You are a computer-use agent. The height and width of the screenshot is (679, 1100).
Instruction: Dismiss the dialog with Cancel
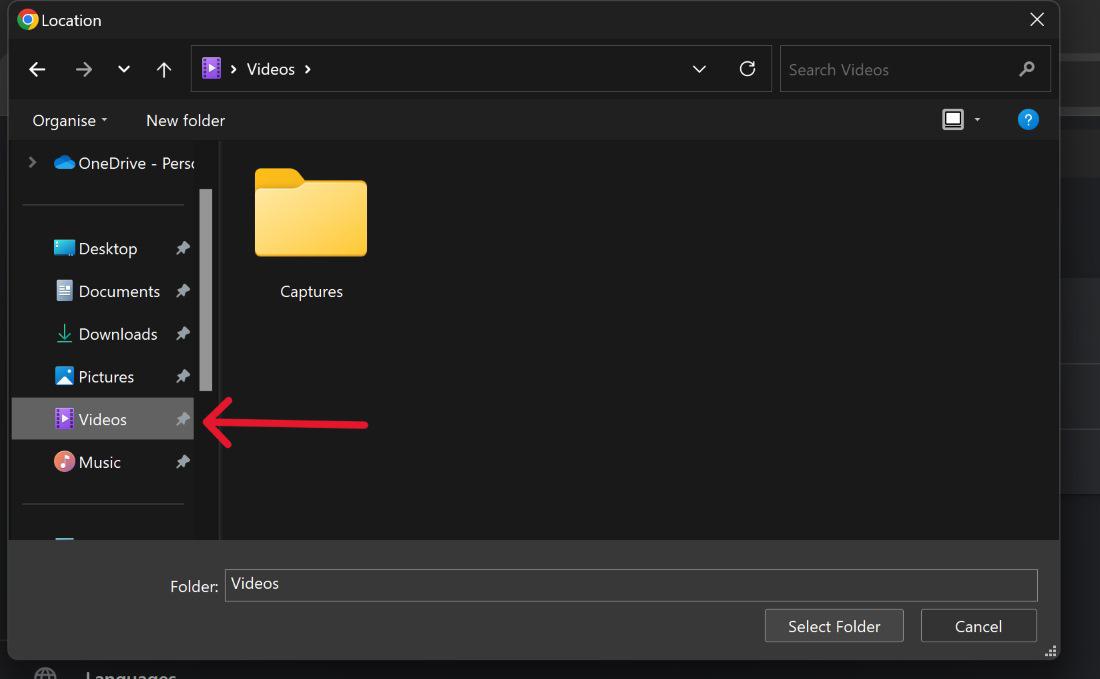pyautogui.click(x=978, y=626)
